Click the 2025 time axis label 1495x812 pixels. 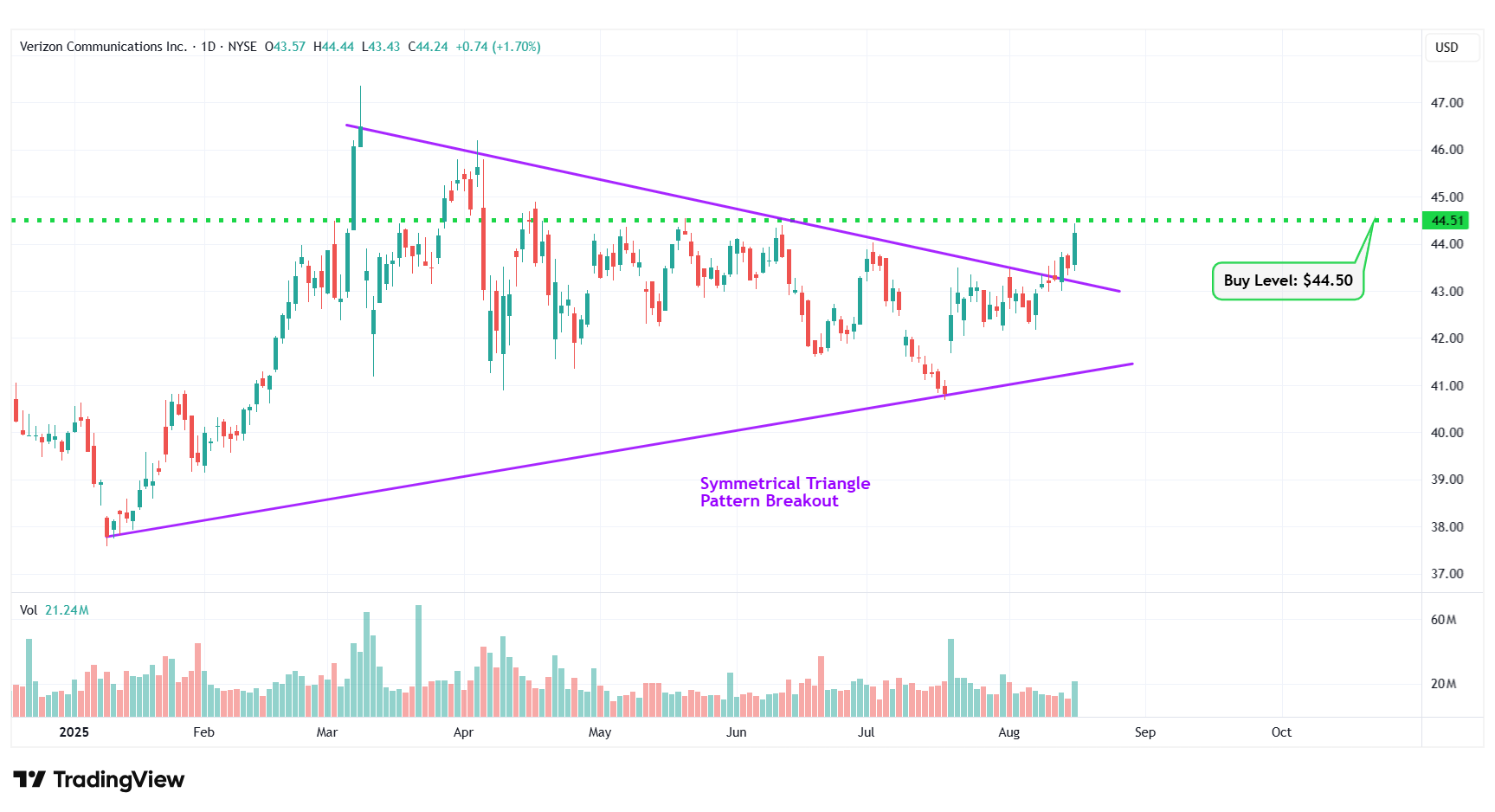[x=74, y=732]
